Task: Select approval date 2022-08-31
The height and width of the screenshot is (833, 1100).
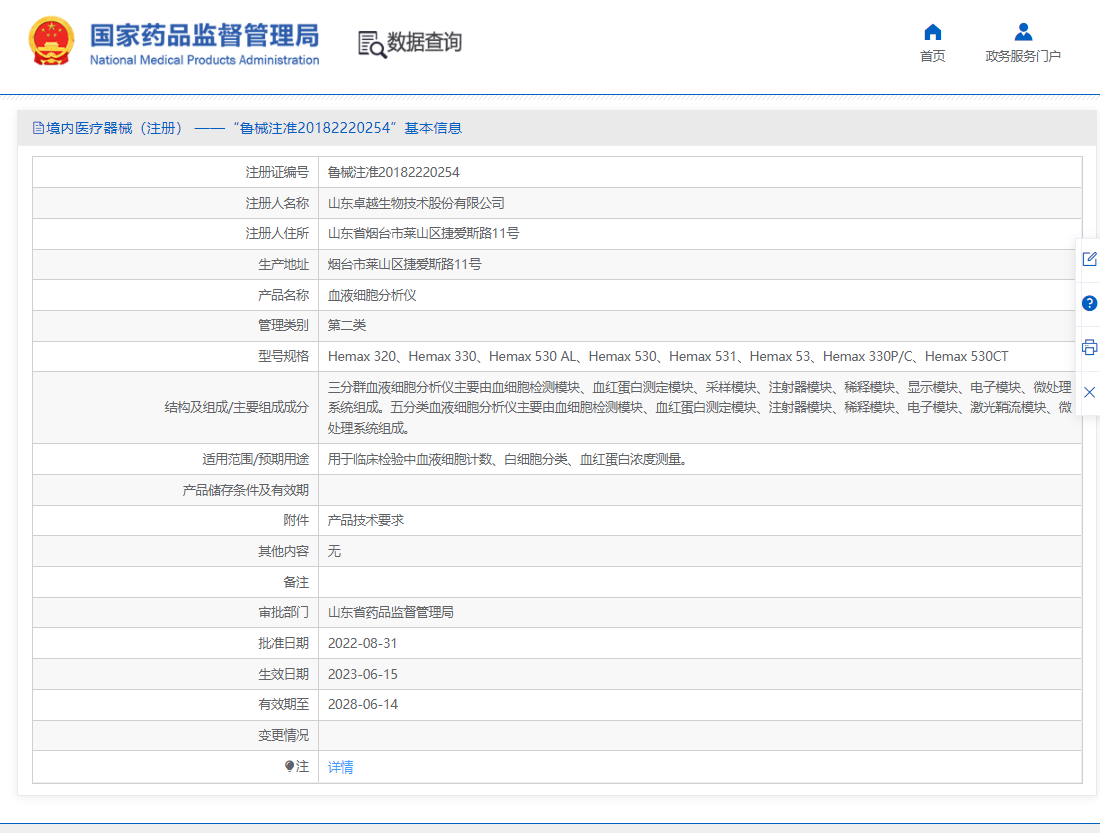Action: 363,643
